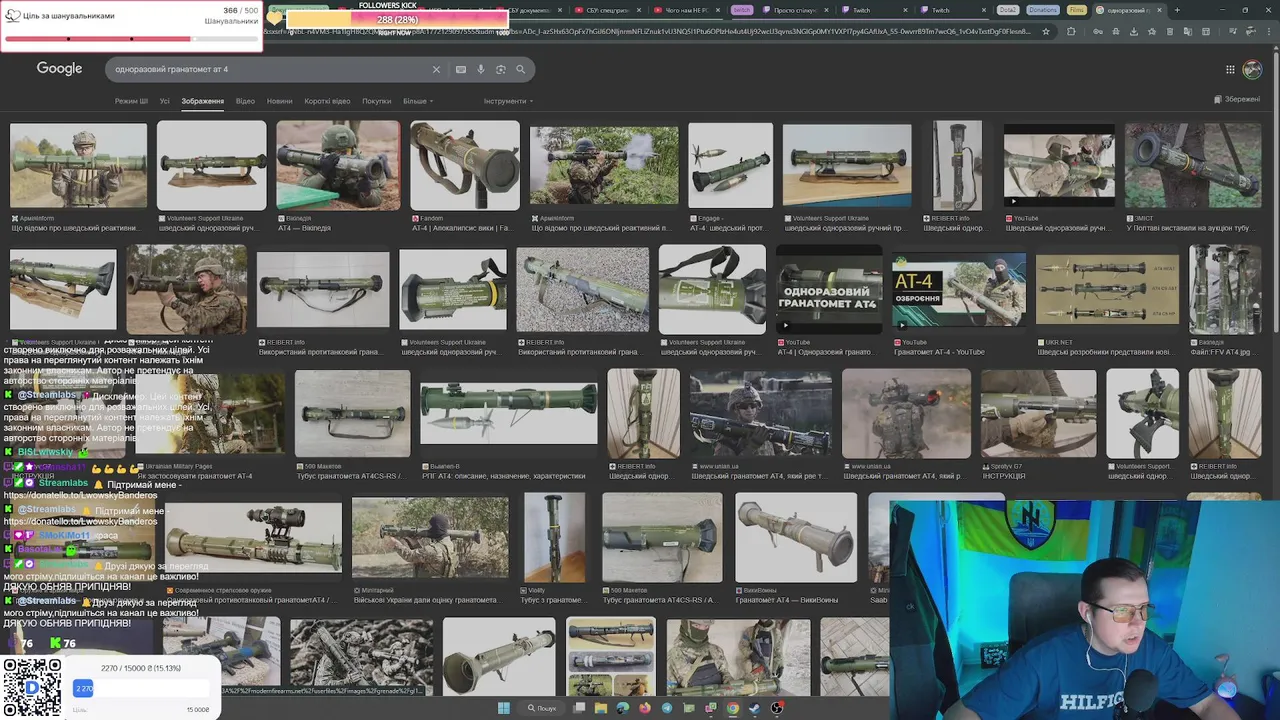This screenshot has width=1280, height=720.
Task: Click the subscribers goal progress bar 366/500
Action: pyautogui.click(x=131, y=39)
